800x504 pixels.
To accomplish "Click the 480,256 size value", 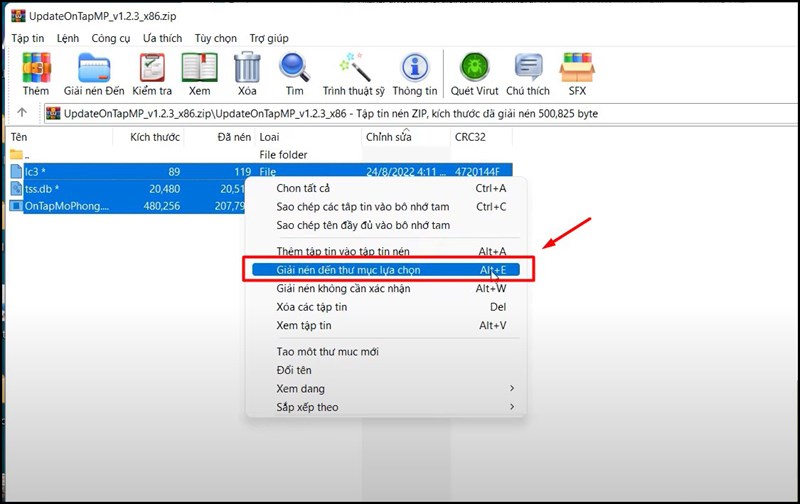I will (x=162, y=206).
